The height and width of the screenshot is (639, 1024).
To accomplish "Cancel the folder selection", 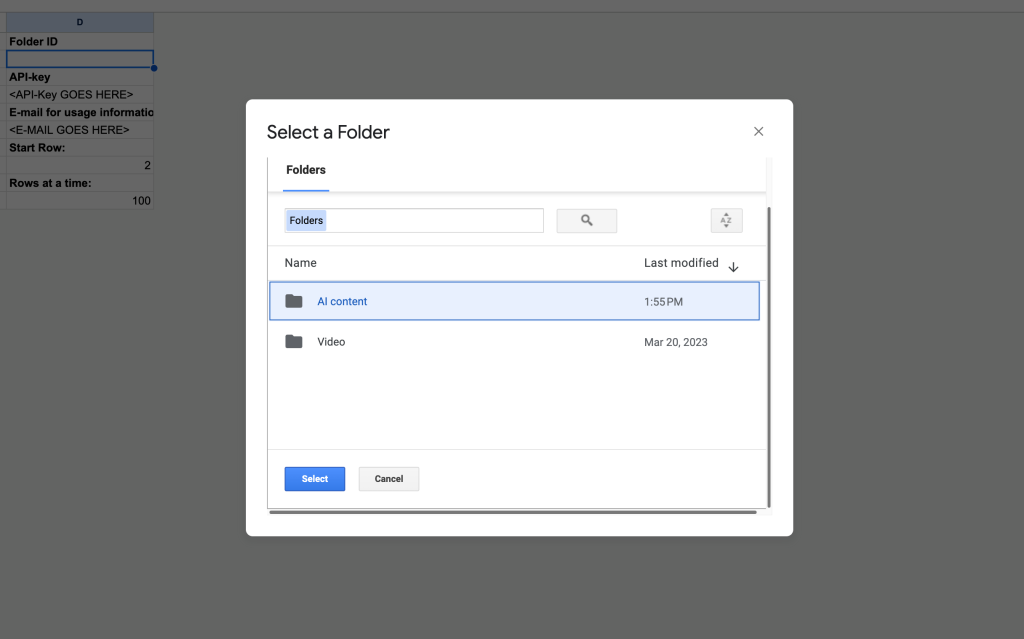I will tap(389, 479).
